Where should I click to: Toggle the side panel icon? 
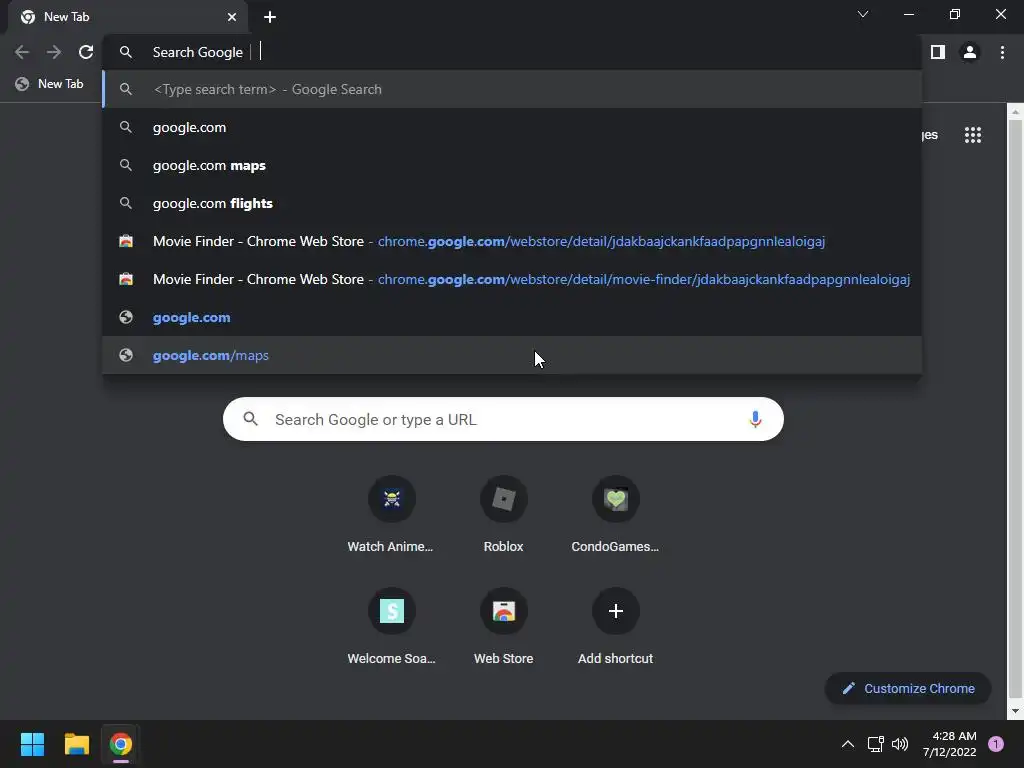pos(938,52)
